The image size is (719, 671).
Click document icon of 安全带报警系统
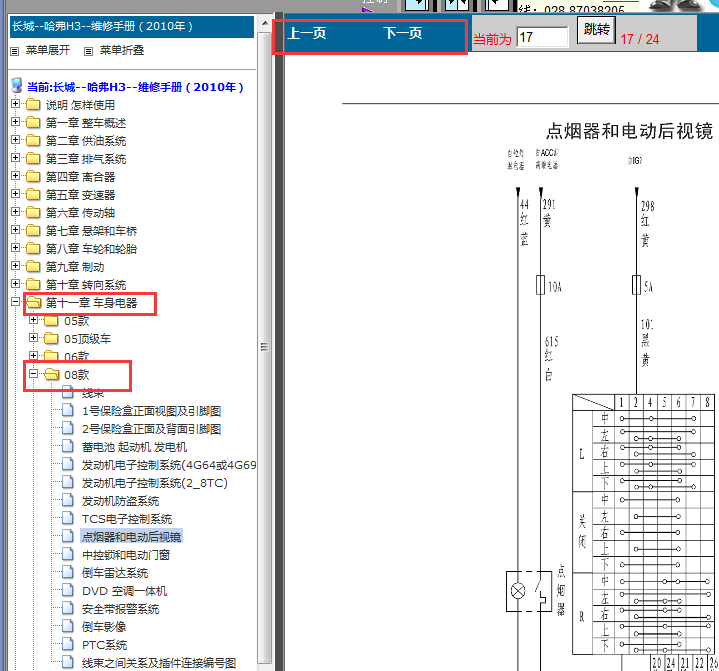click(68, 608)
